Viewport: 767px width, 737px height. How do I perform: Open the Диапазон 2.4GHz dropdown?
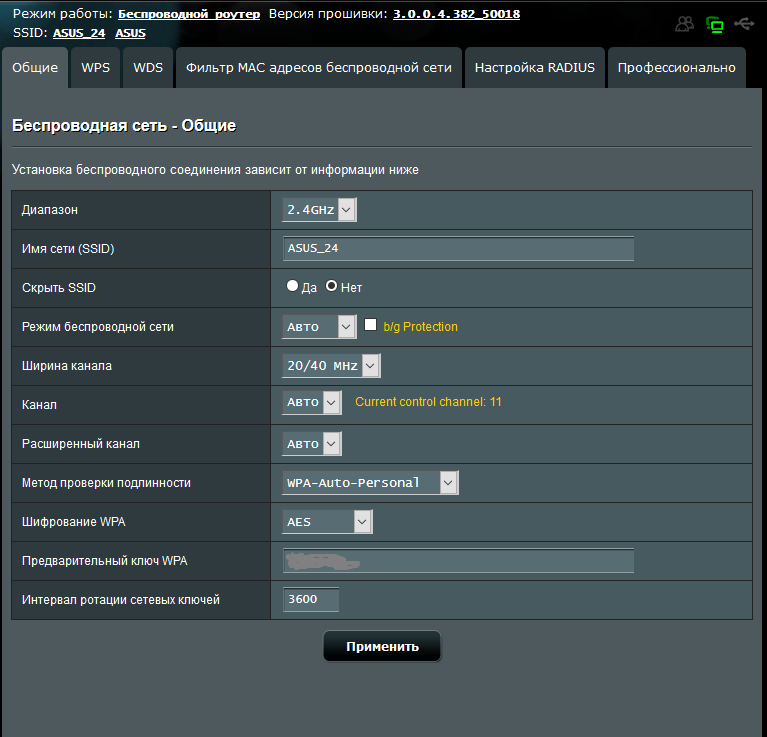(x=319, y=210)
